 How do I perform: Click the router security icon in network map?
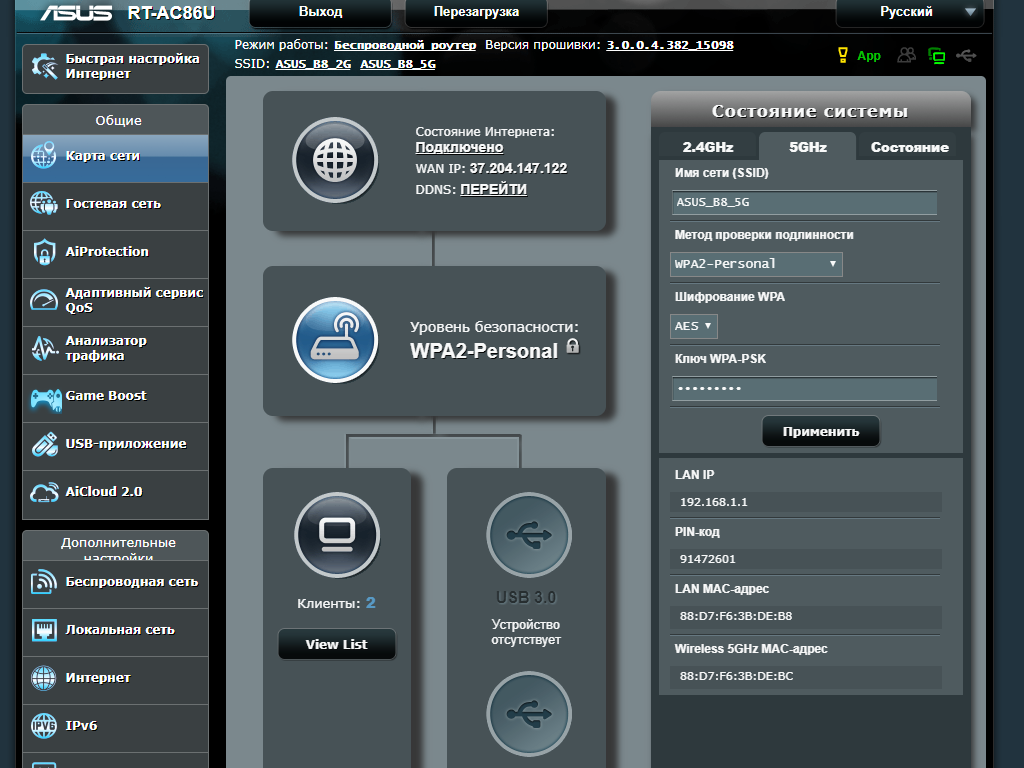click(335, 340)
